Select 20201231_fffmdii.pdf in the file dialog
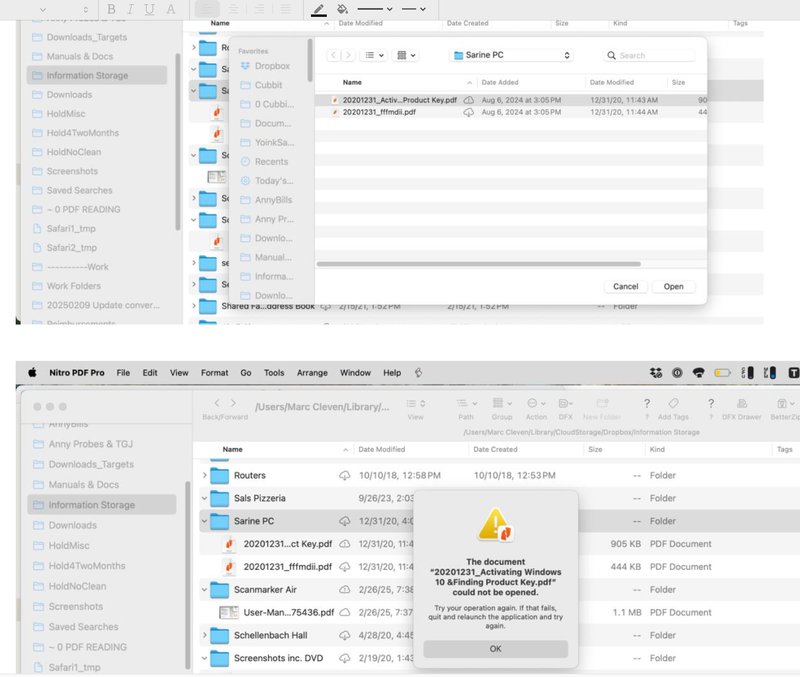The height and width of the screenshot is (677, 800). coord(379,113)
